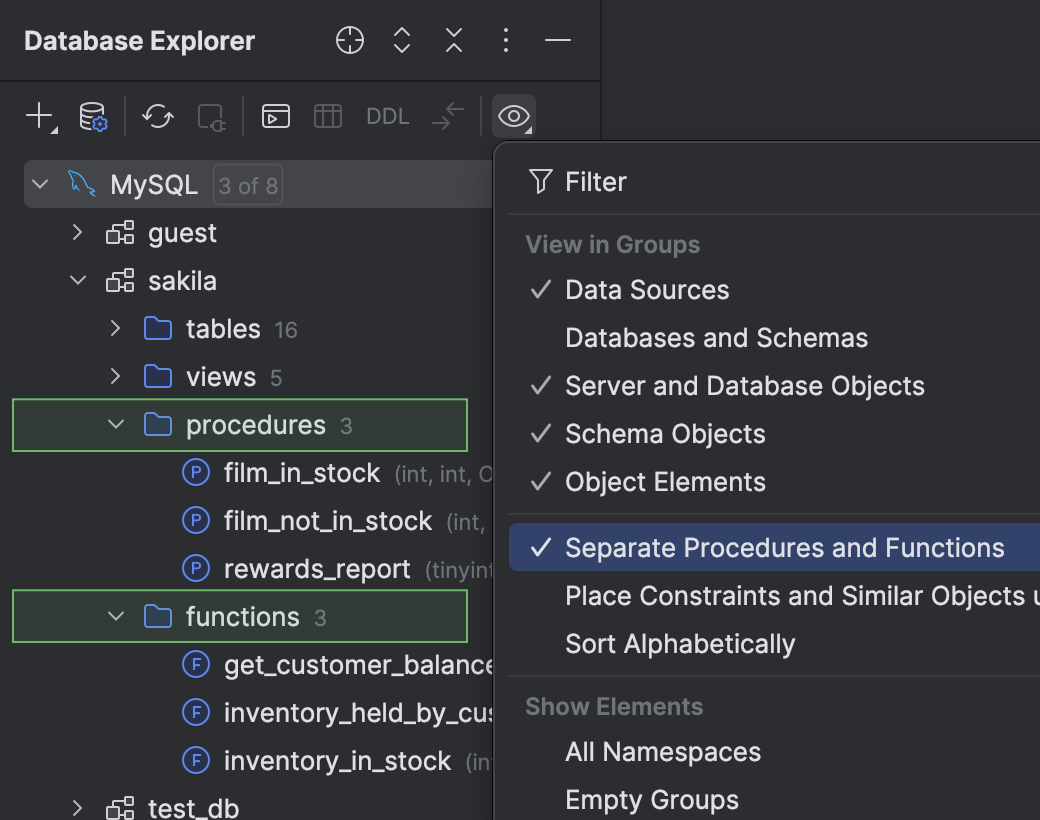Collapse the procedures folder
The width and height of the screenshot is (1040, 820).
[114, 424]
